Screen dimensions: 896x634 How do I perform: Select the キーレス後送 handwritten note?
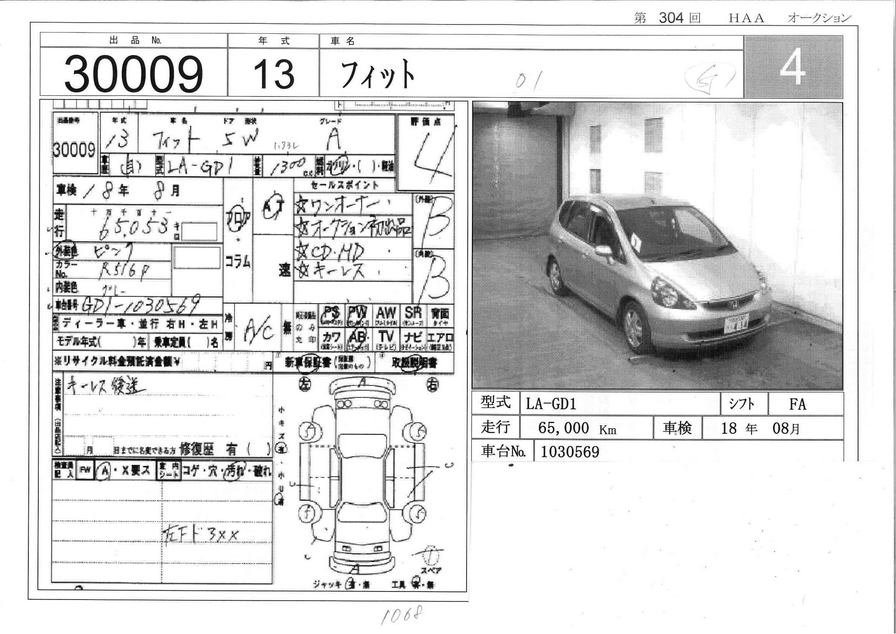click(105, 387)
